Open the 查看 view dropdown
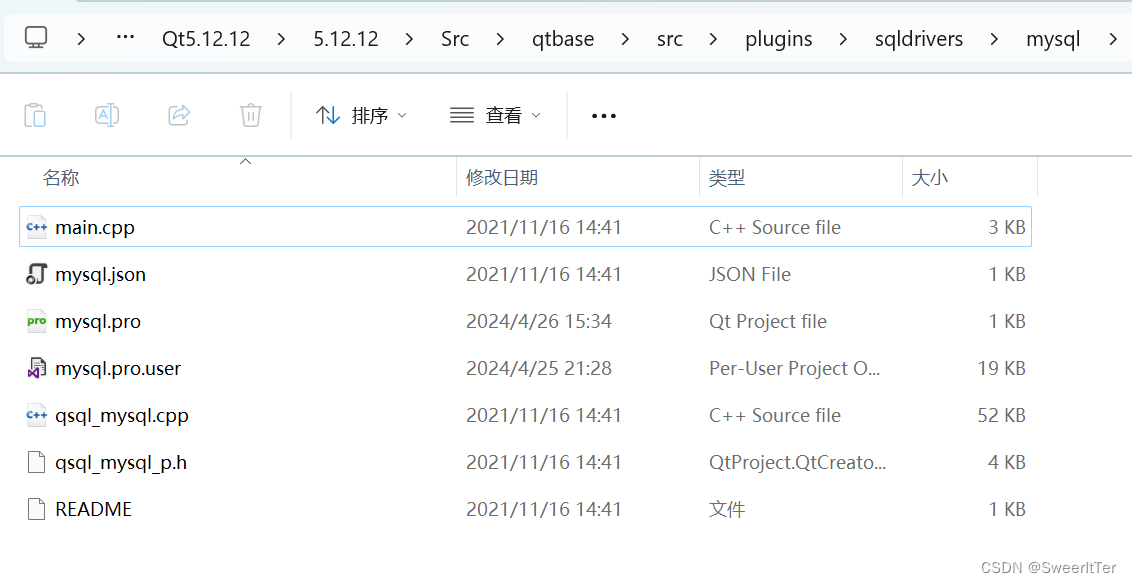This screenshot has height=583, width=1132. tap(494, 115)
